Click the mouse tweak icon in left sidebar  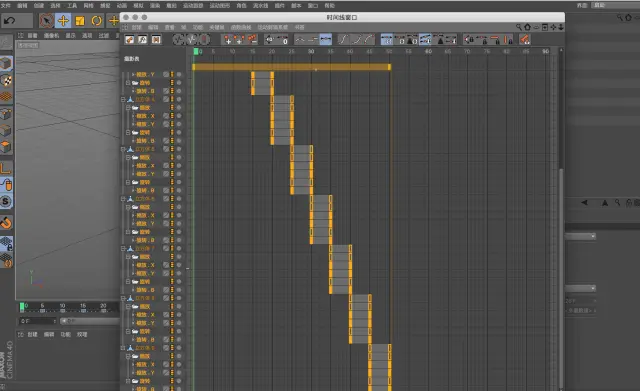click(7, 185)
